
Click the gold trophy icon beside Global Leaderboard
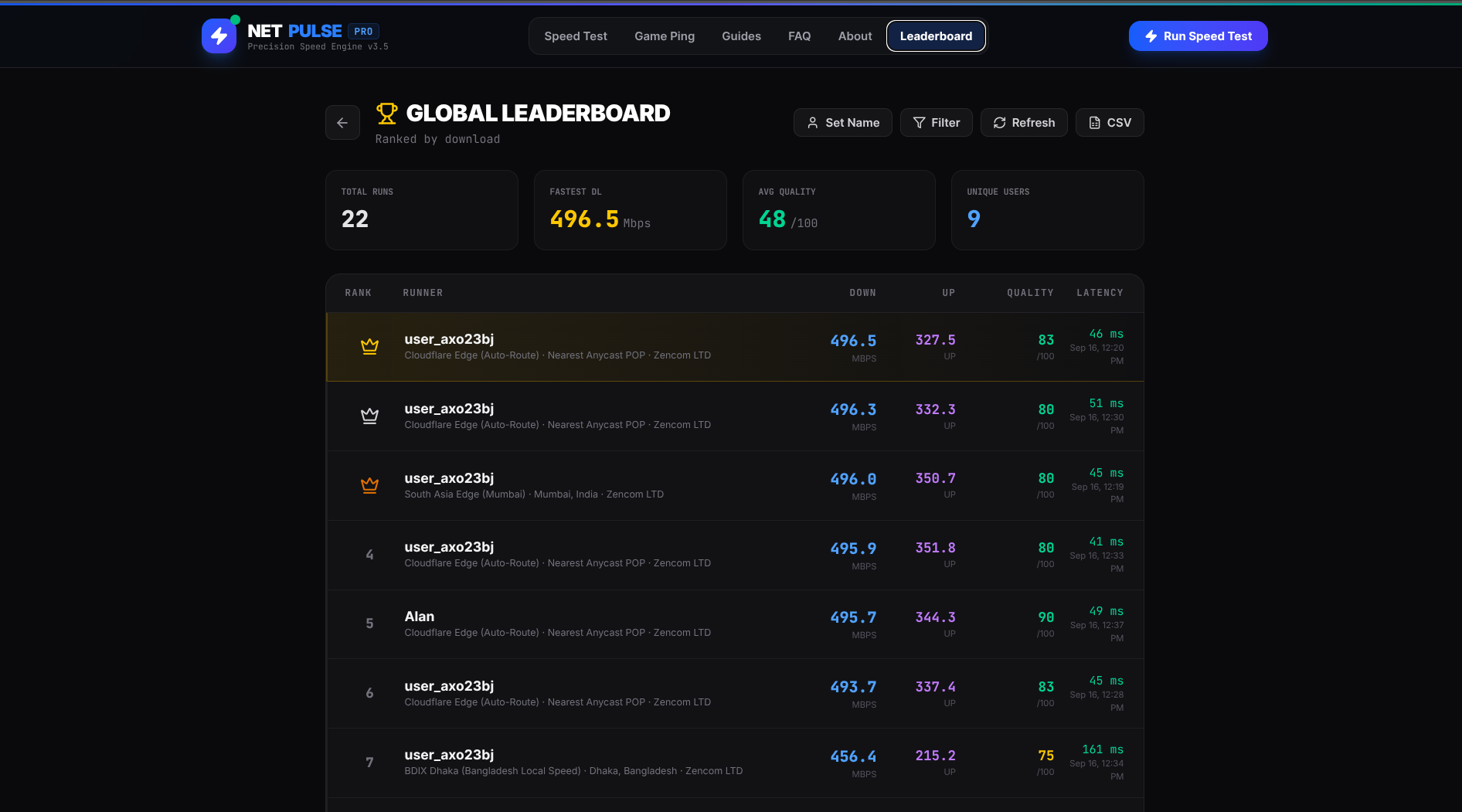[x=386, y=114]
